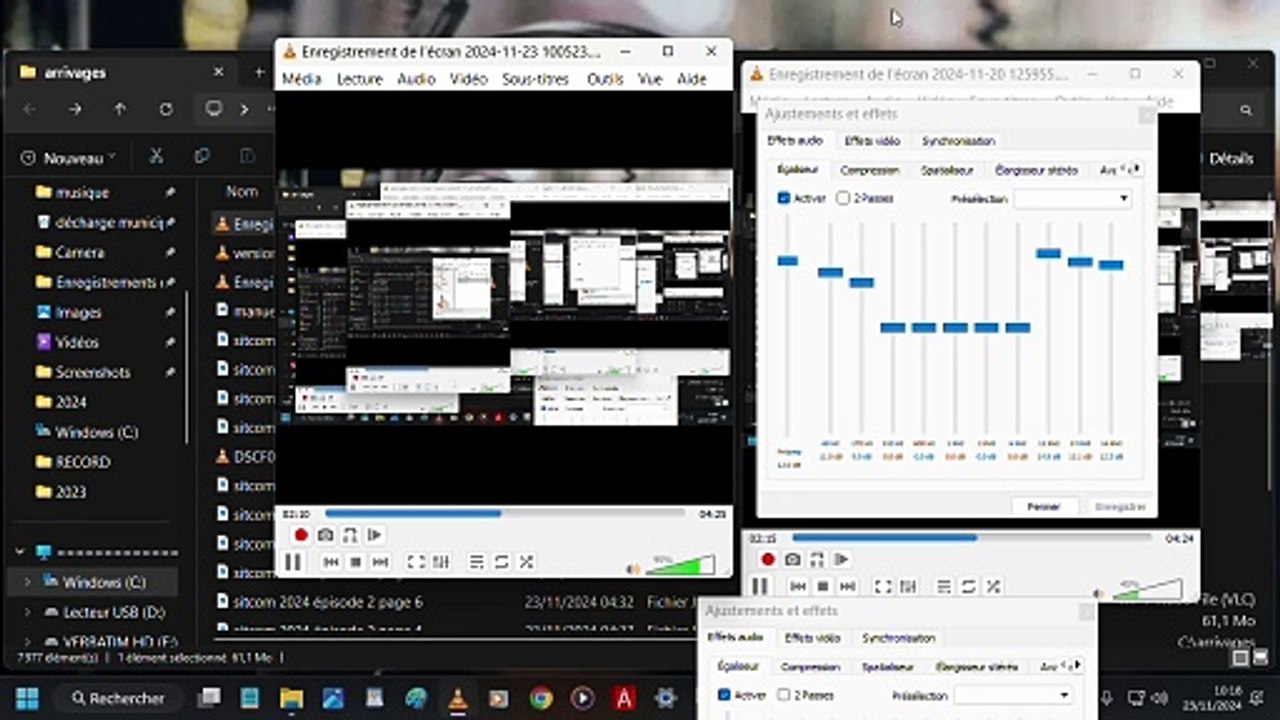
Task: Skip to next media in the 2024-11-20 VLC window
Action: point(847,586)
